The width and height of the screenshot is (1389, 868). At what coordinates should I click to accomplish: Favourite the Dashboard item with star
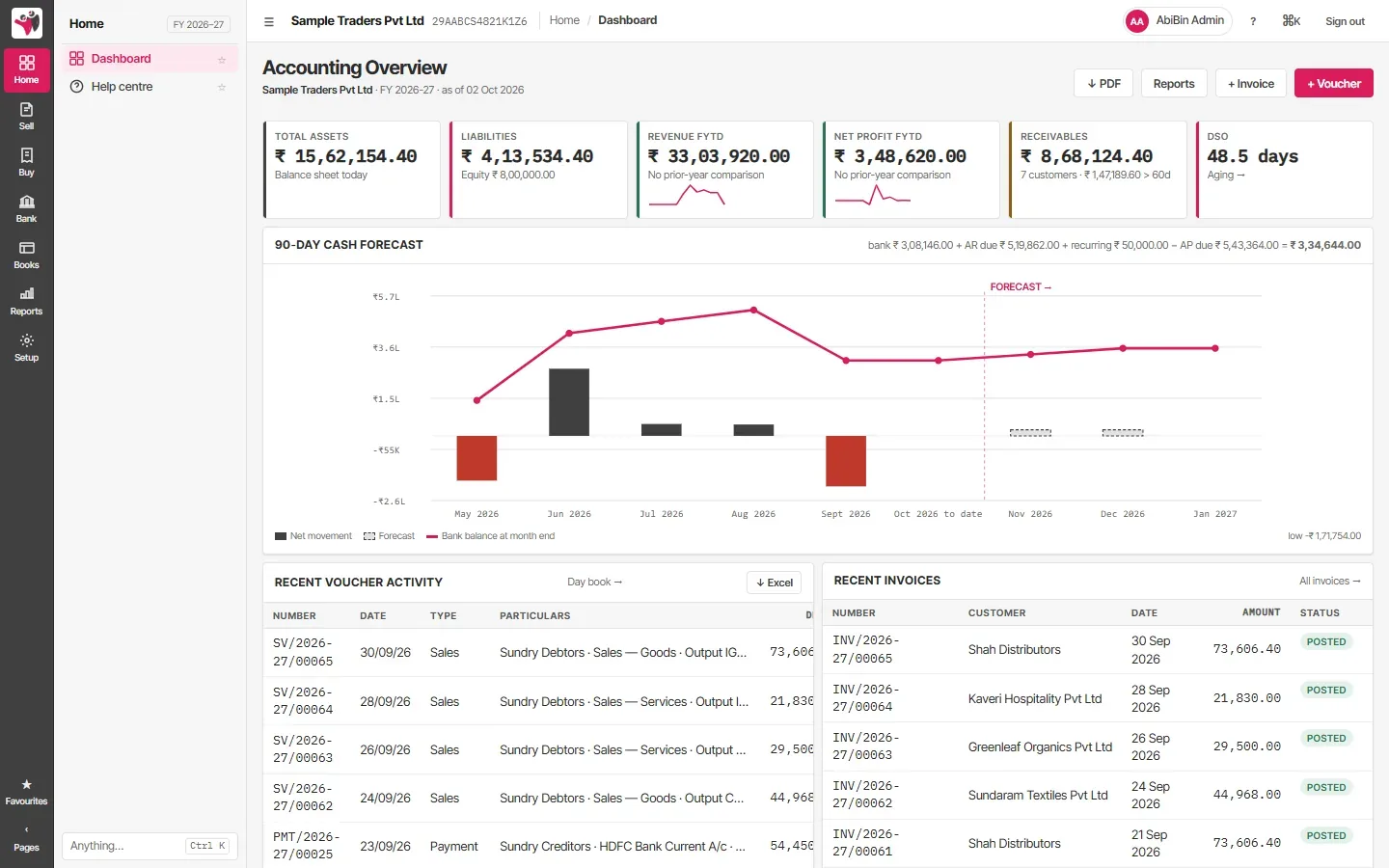[222, 60]
